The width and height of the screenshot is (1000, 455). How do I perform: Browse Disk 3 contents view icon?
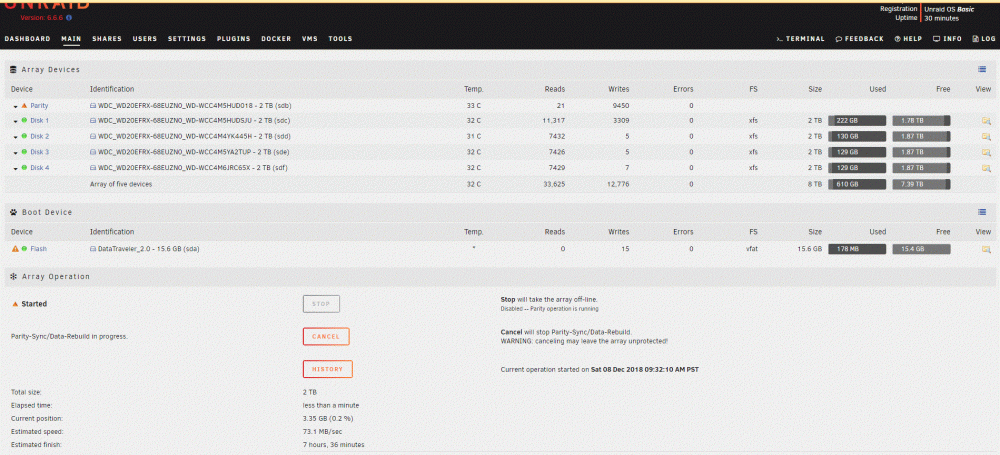(986, 153)
